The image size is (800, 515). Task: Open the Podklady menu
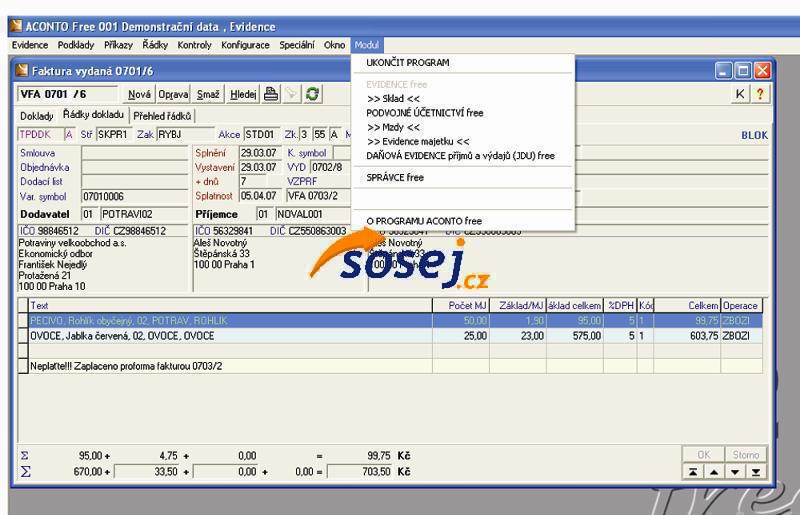tap(76, 45)
